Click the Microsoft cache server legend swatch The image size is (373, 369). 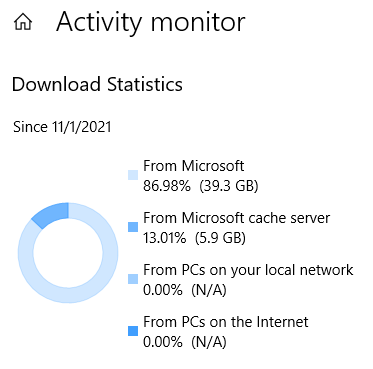point(133,227)
